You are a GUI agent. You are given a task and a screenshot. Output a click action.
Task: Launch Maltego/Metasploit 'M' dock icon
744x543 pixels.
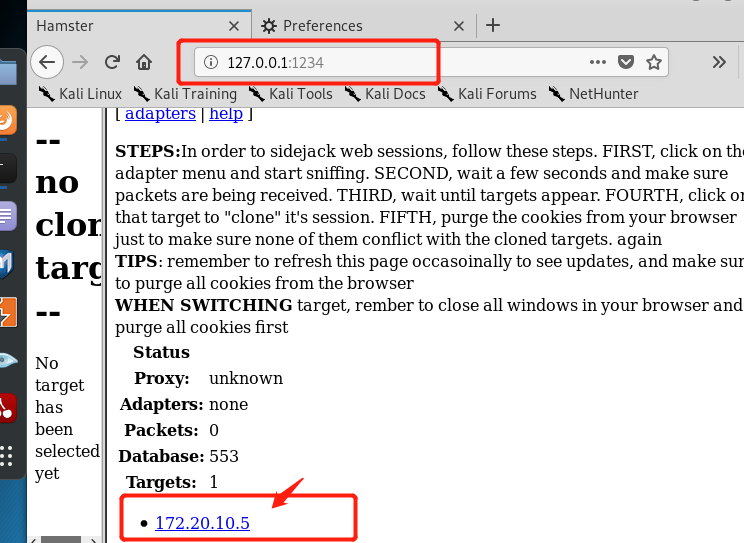(6, 264)
